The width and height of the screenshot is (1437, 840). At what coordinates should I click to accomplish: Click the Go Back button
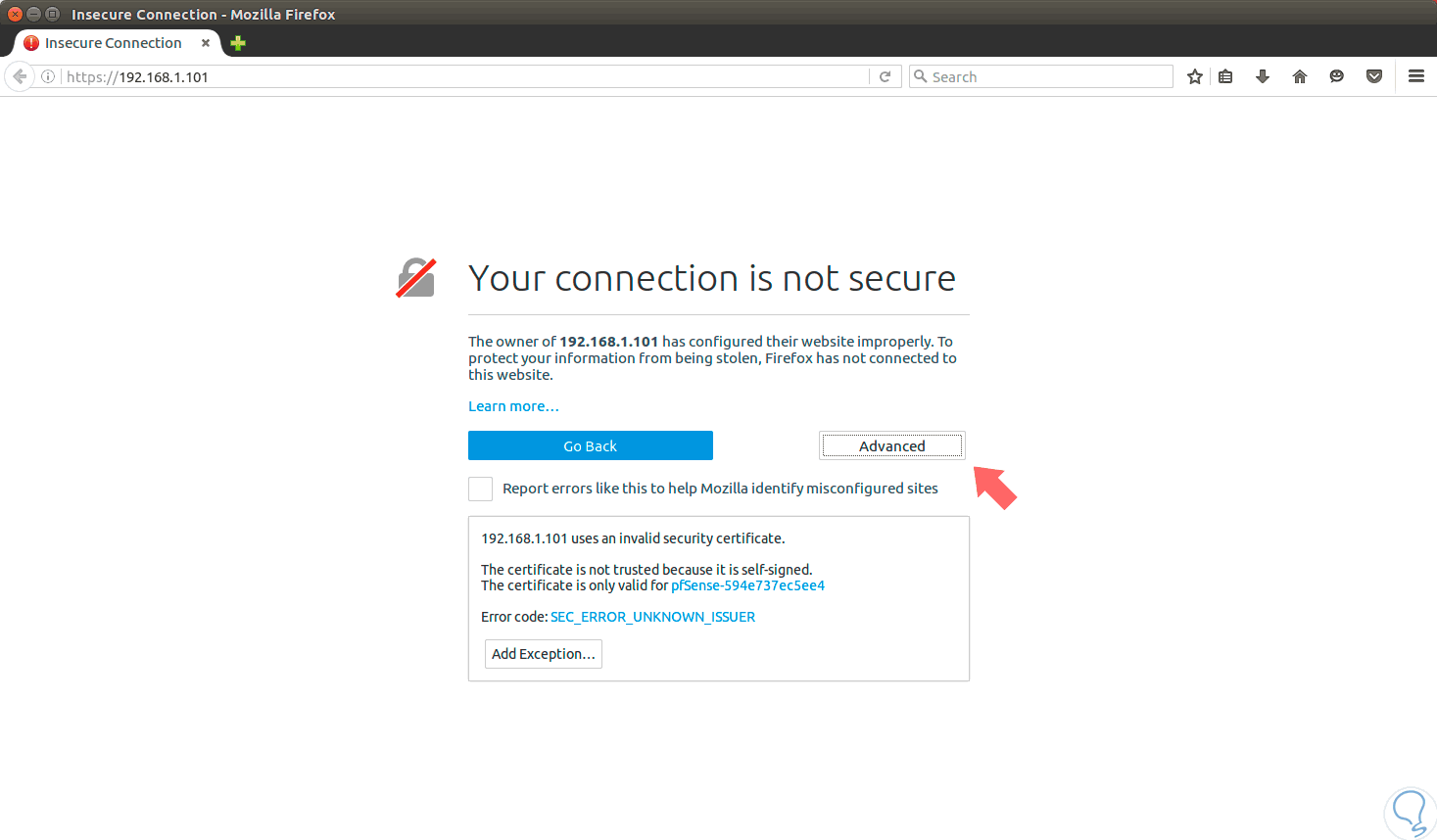point(590,445)
